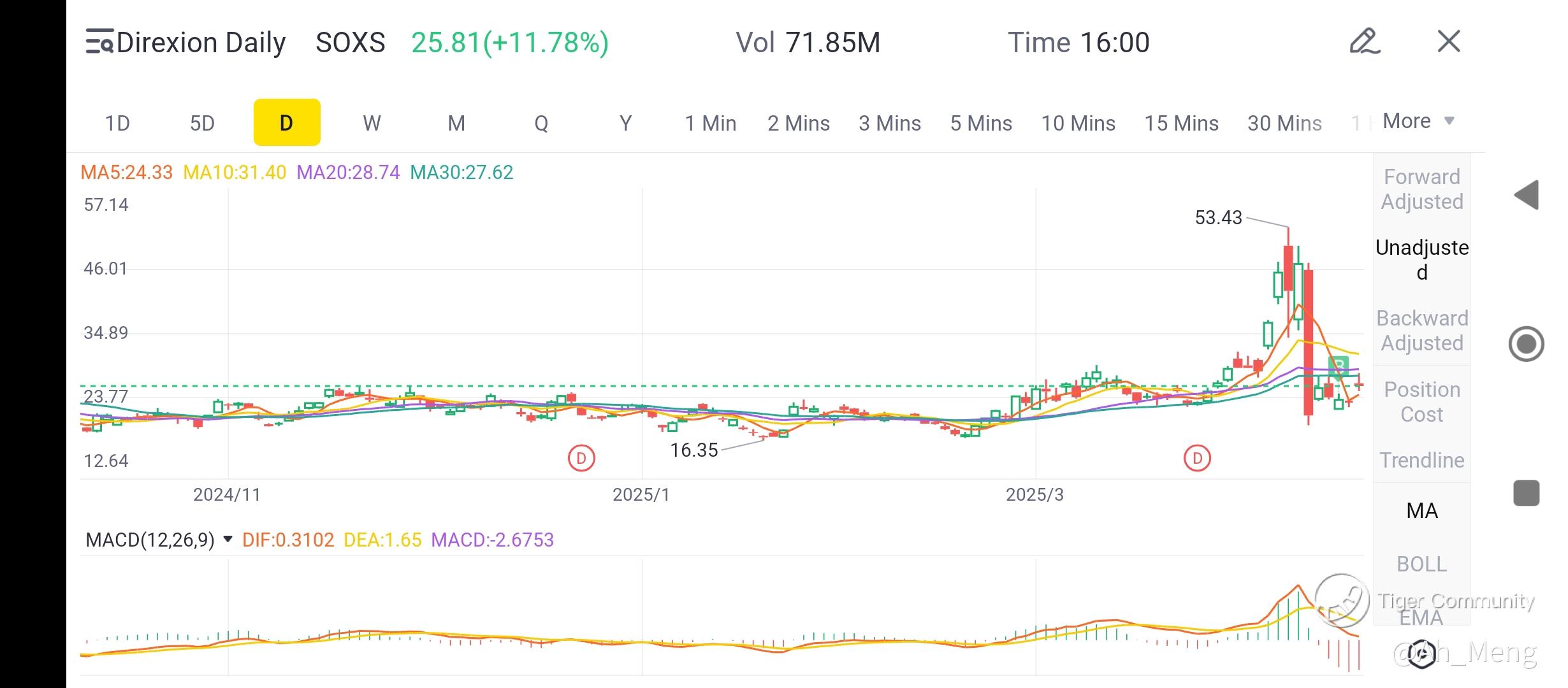Click the 53.43 high price label
1568x688 pixels.
1218,218
